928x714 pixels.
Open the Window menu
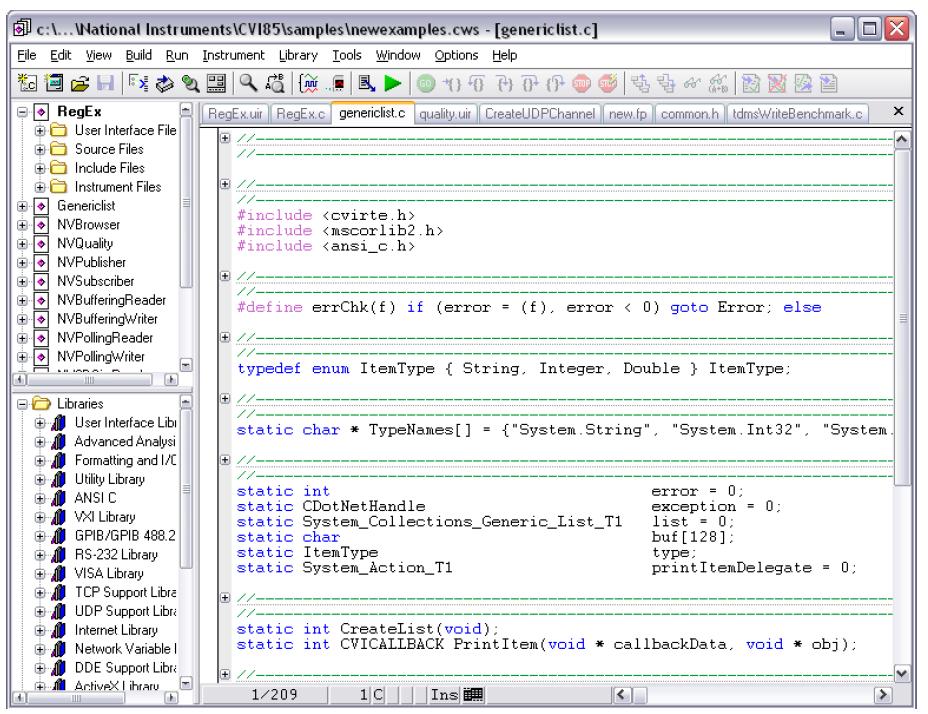(x=398, y=55)
